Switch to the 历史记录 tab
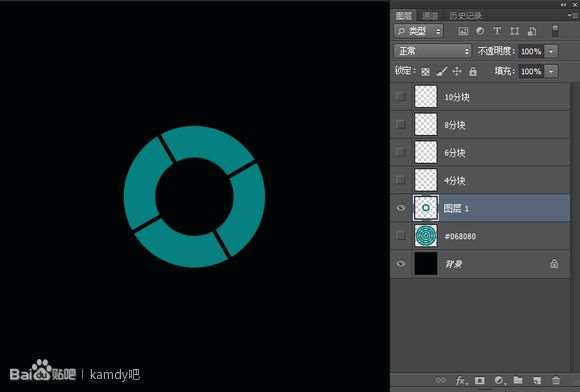The image size is (580, 392). coord(466,16)
